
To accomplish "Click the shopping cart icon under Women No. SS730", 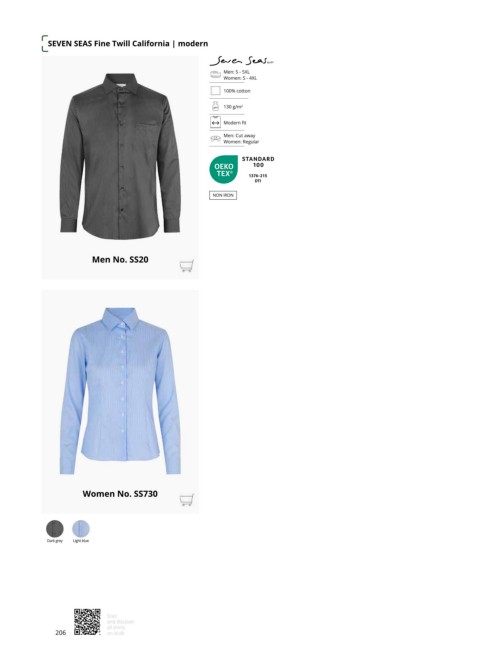I will coord(186,500).
